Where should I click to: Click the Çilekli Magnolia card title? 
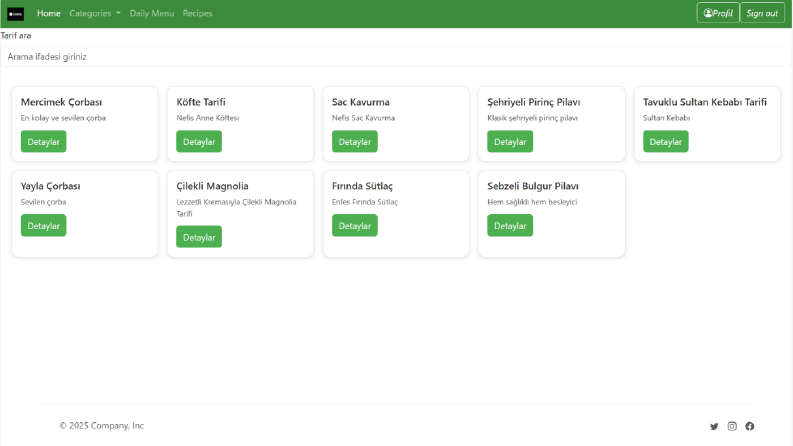pyautogui.click(x=212, y=186)
